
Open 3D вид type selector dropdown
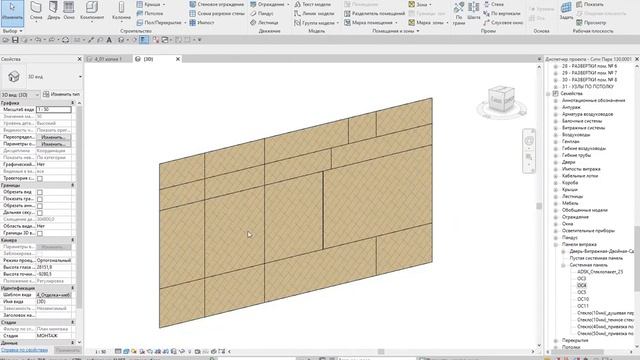point(80,77)
